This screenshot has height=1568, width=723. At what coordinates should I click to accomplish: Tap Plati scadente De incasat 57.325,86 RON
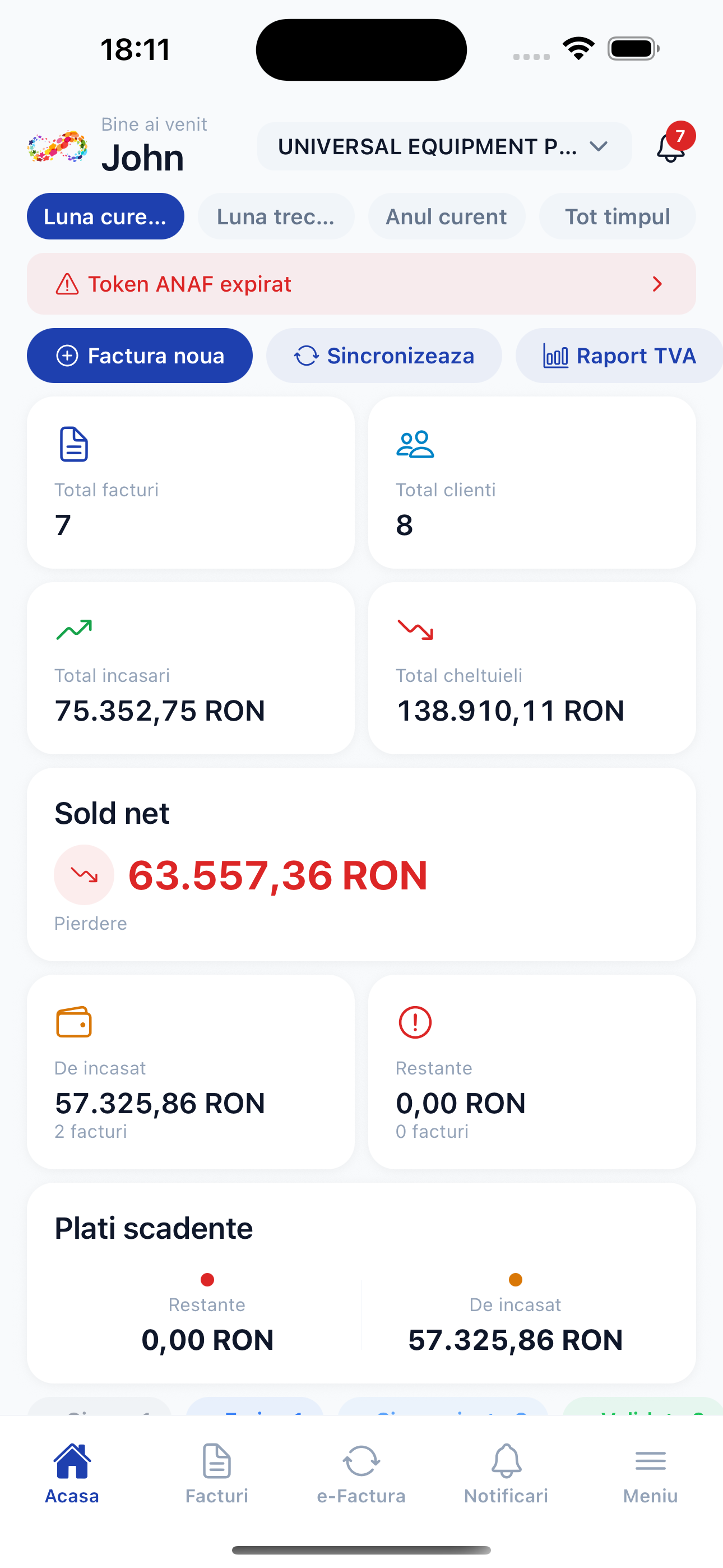coord(516,1340)
